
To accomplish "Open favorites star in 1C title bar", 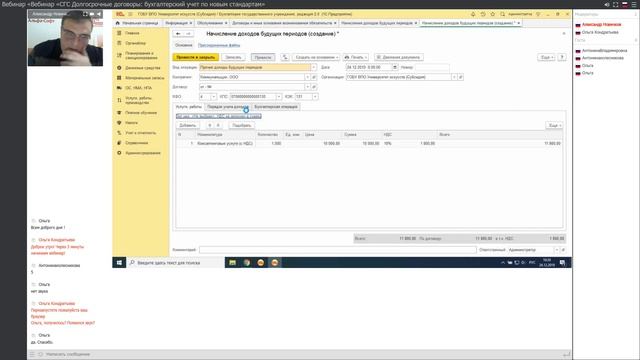I will (493, 14).
